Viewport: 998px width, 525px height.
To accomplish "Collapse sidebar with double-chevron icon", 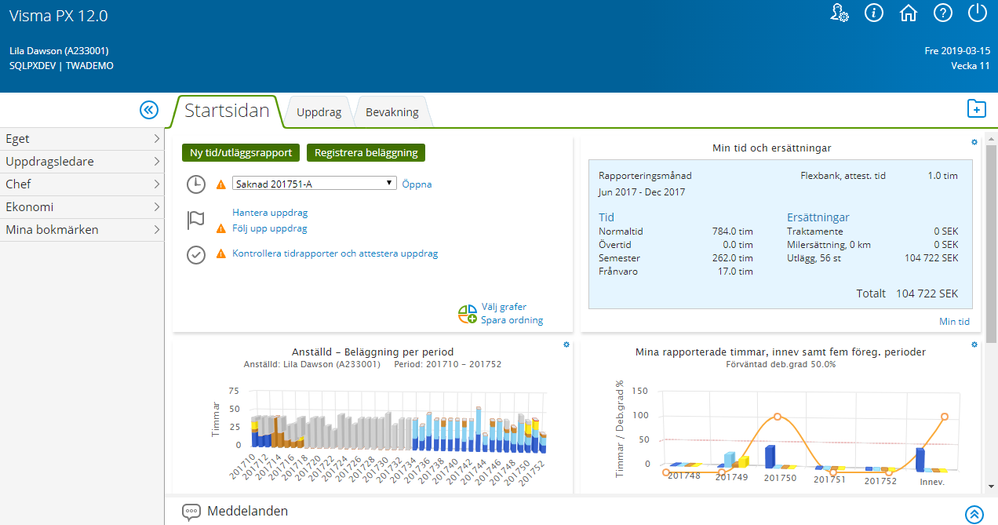I will (149, 110).
